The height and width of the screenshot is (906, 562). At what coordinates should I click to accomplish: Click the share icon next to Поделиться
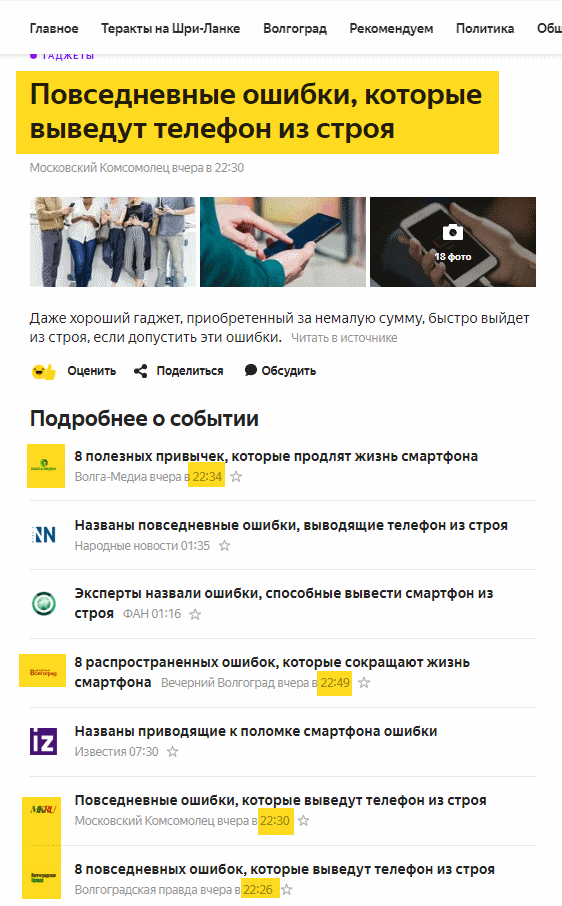pos(140,371)
